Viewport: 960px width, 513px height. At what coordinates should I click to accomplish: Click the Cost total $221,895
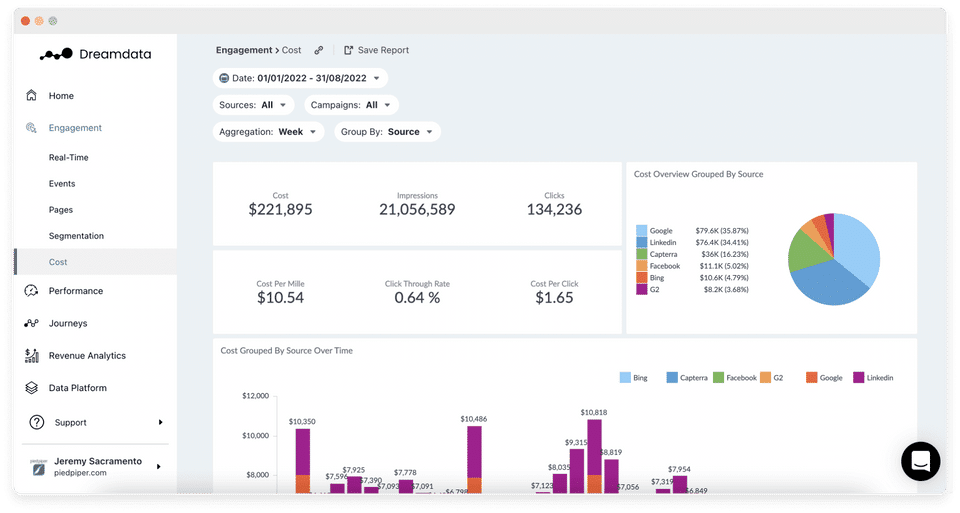pos(280,209)
